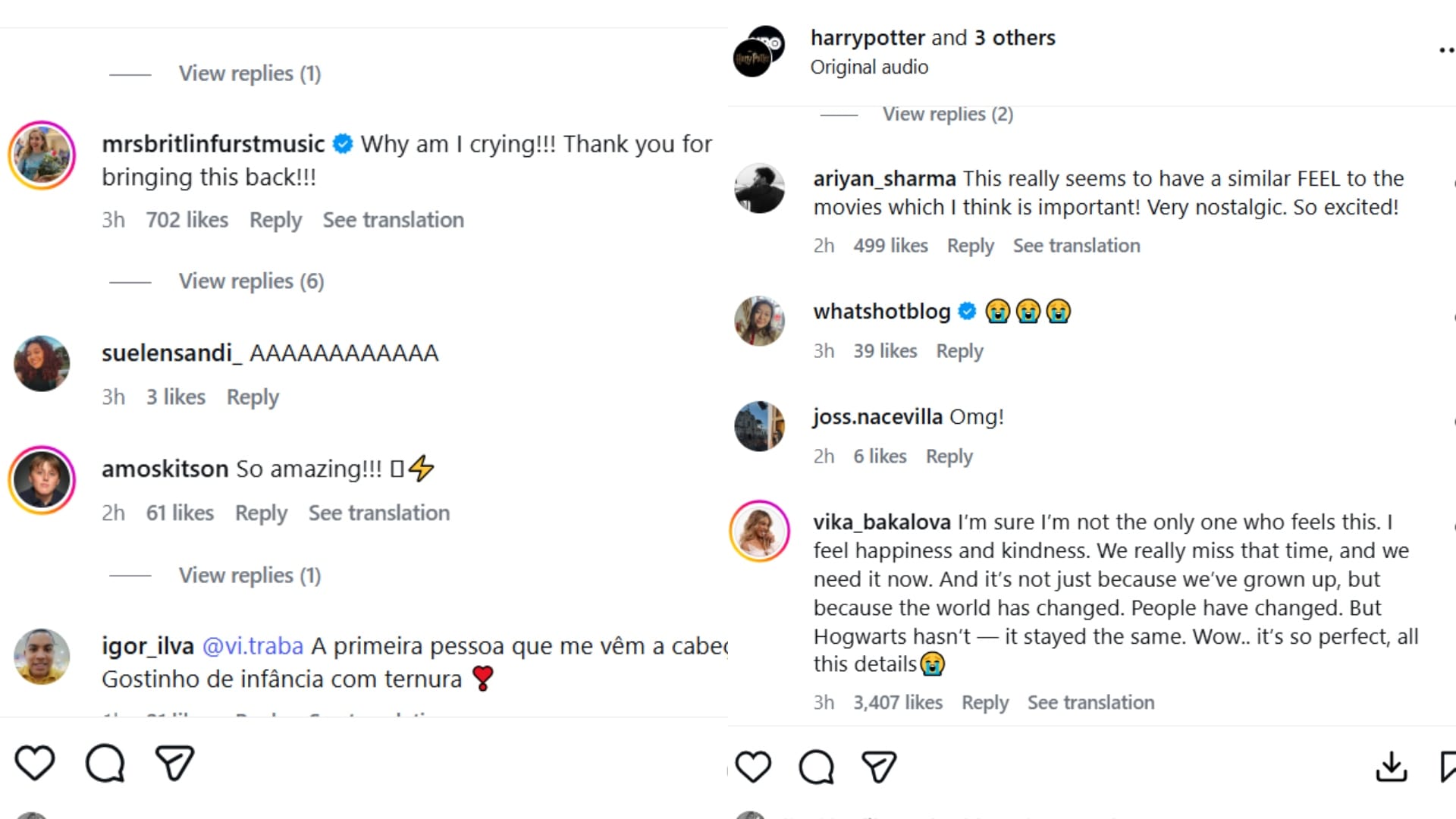
Task: See translation of ariyan_sharma's comment
Action: tap(1076, 246)
